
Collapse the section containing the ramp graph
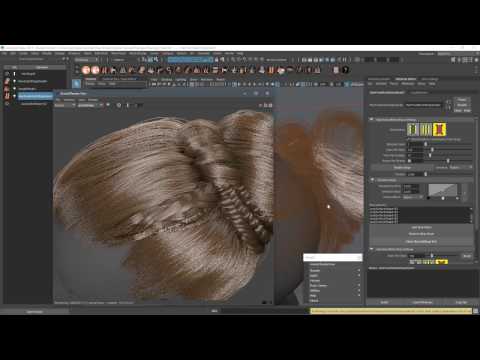(x=372, y=180)
